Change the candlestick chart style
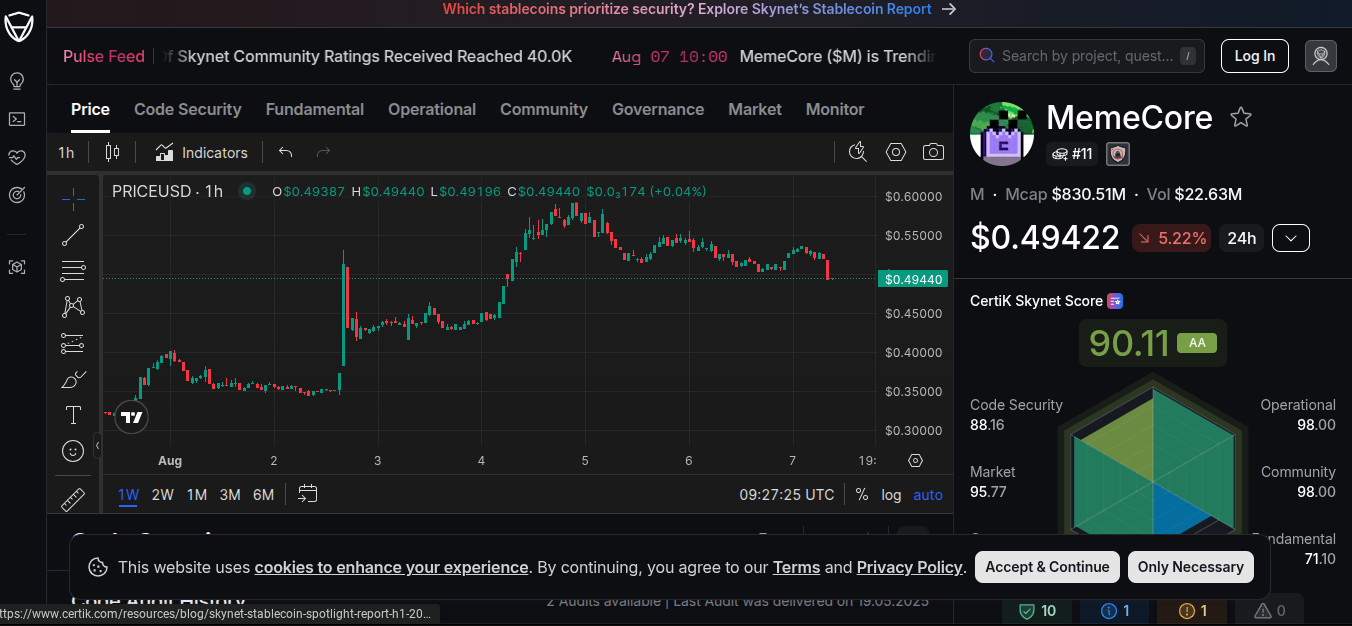Image resolution: width=1352 pixels, height=626 pixels. pyautogui.click(x=112, y=152)
